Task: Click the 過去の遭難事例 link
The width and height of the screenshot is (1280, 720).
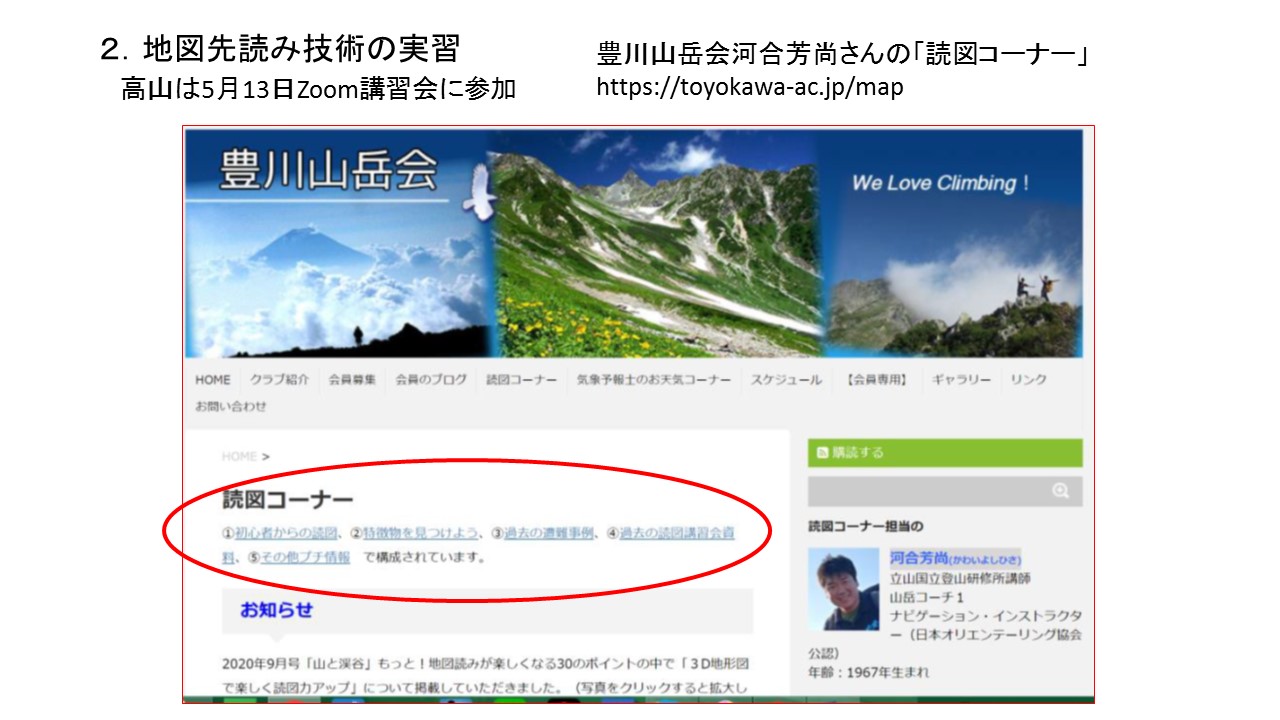Action: pyautogui.click(x=549, y=533)
